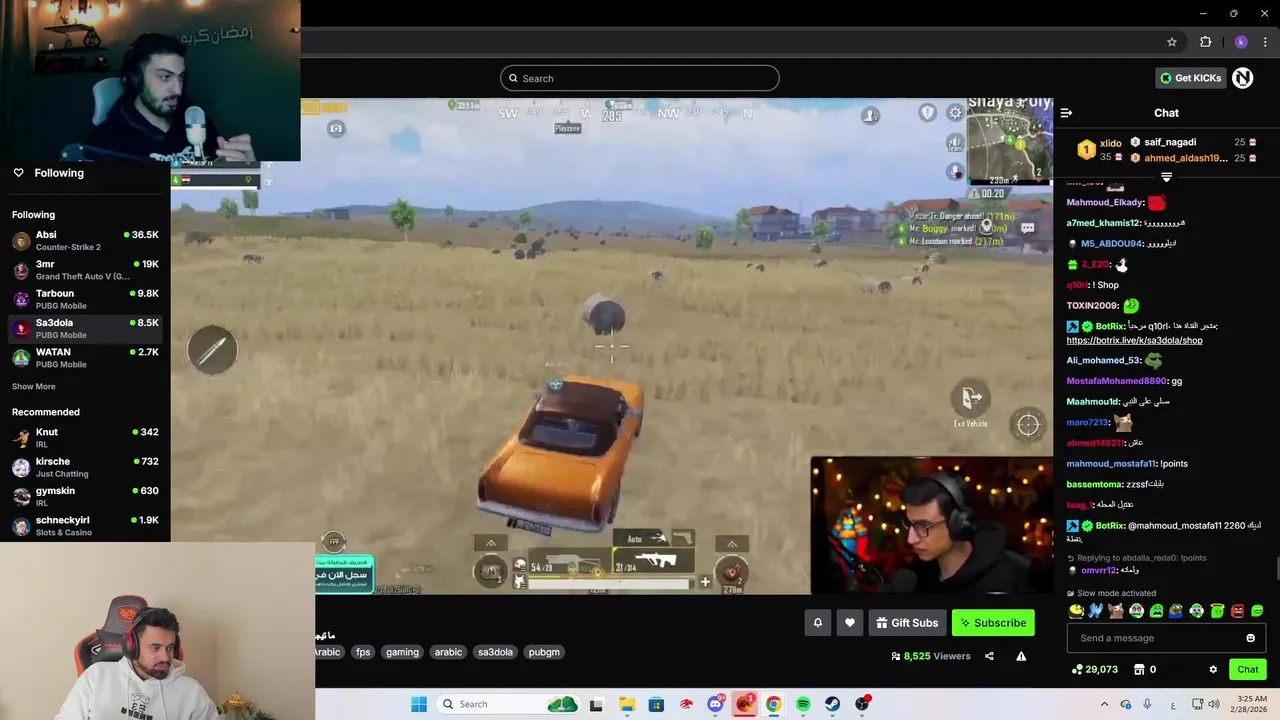Click the Kick search field

640,78
